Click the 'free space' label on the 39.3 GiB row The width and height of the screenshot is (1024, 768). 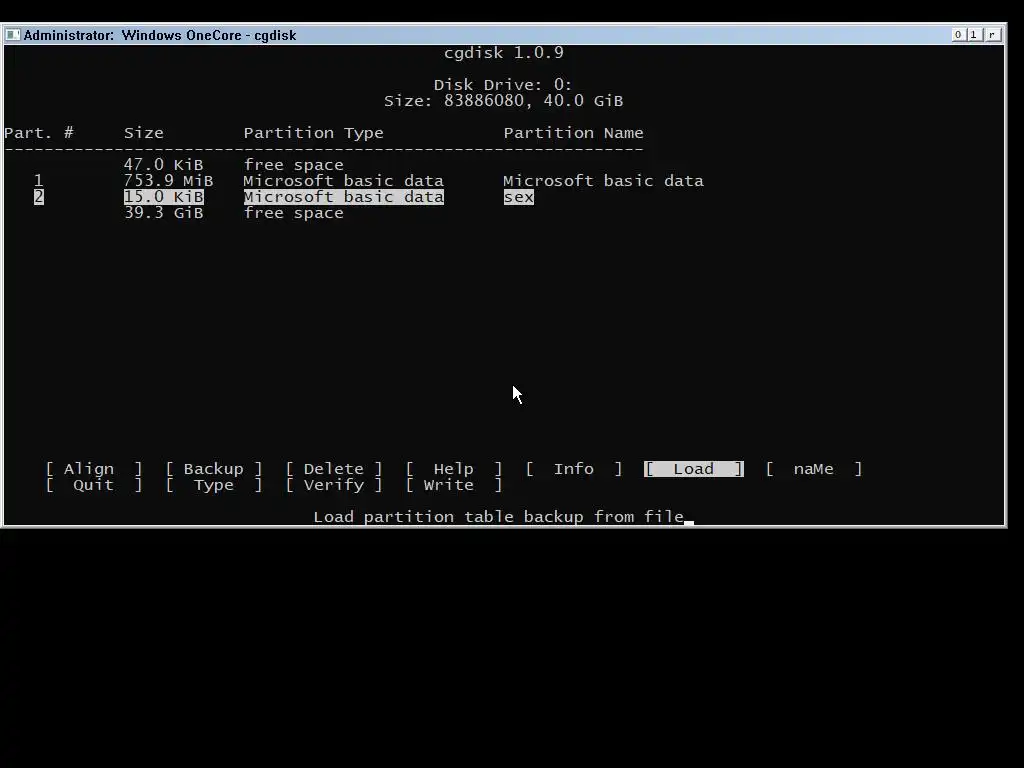click(x=293, y=213)
